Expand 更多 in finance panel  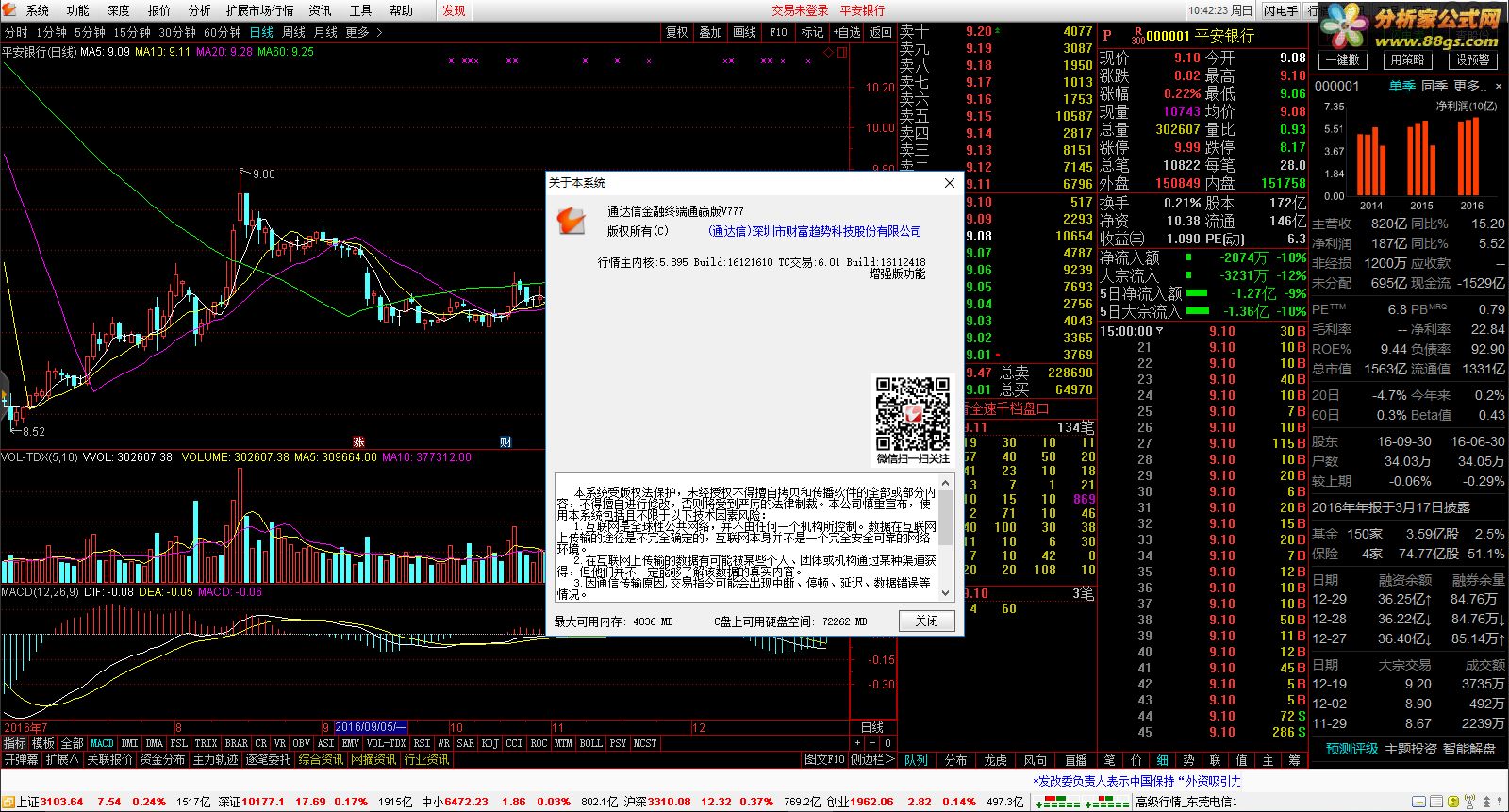click(x=1472, y=86)
